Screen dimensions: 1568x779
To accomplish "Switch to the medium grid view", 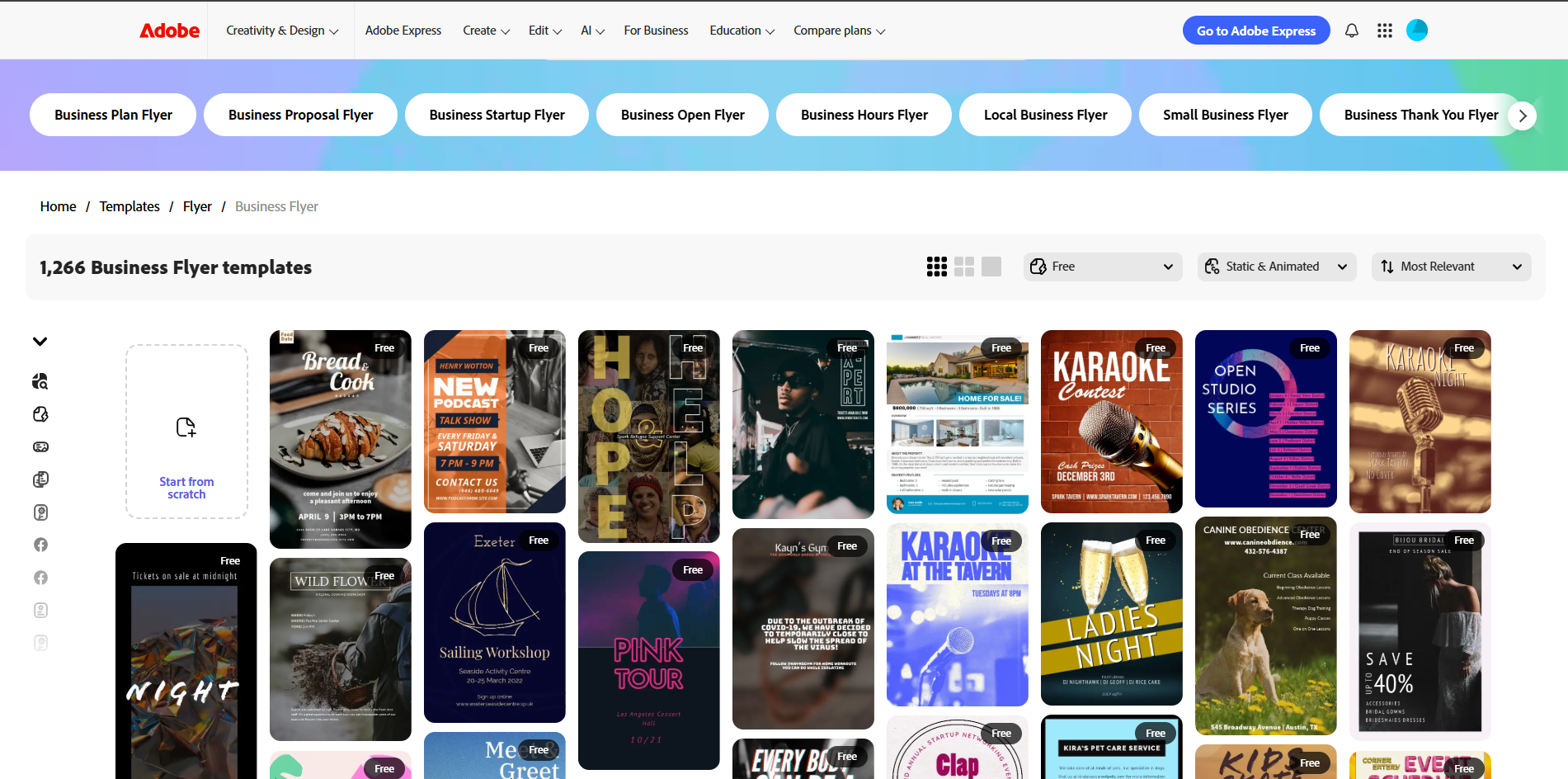I will tap(963, 267).
